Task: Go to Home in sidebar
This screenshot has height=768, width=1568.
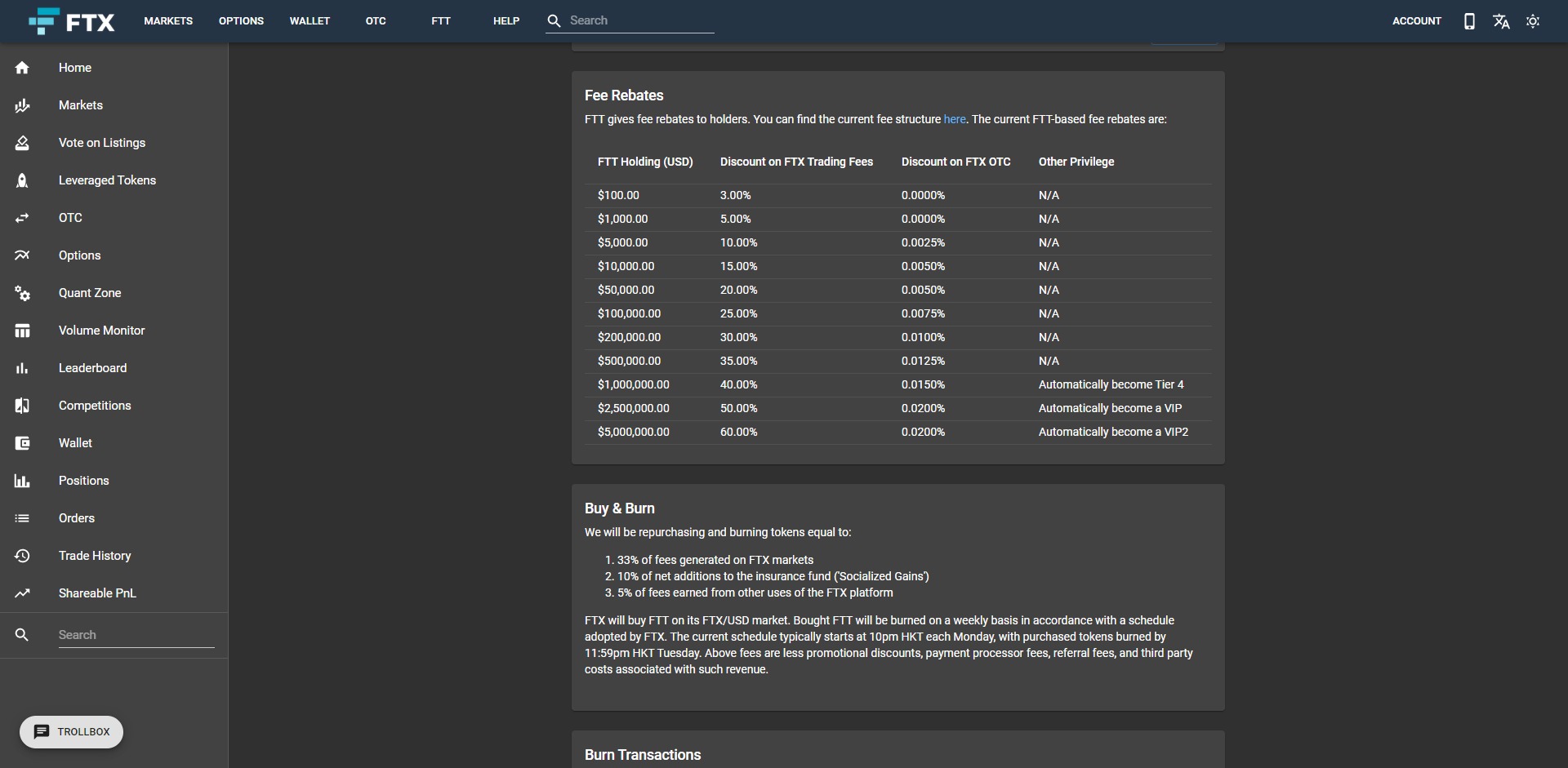Action: click(75, 68)
